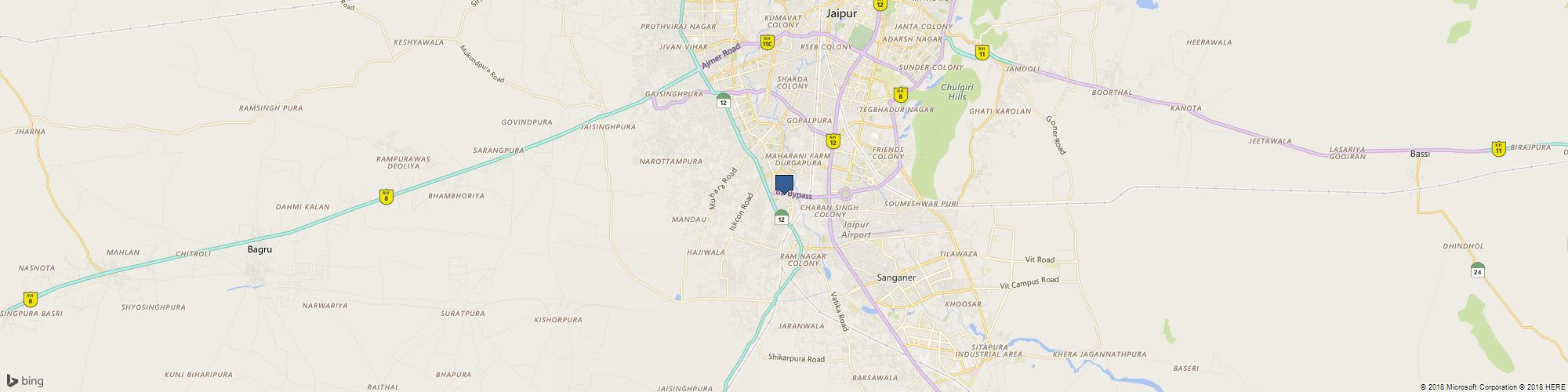
Task: Select the route 24 shield near Dhindhol
Action: click(x=1477, y=270)
